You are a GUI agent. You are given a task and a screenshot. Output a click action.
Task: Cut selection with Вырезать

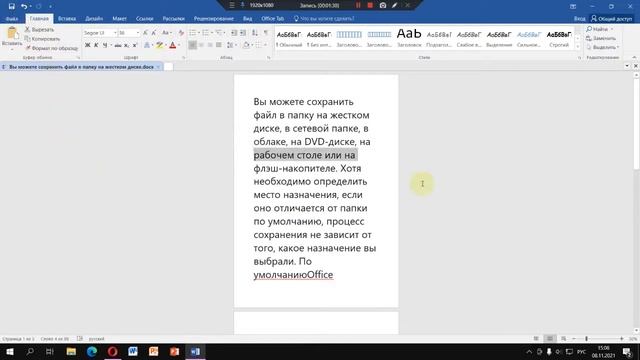click(x=39, y=30)
